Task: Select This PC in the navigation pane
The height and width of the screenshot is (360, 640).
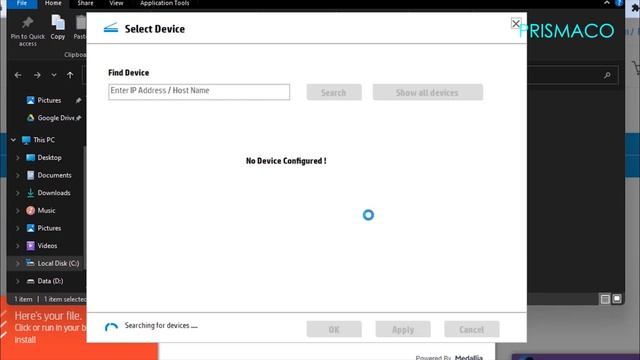Action: tap(39, 140)
